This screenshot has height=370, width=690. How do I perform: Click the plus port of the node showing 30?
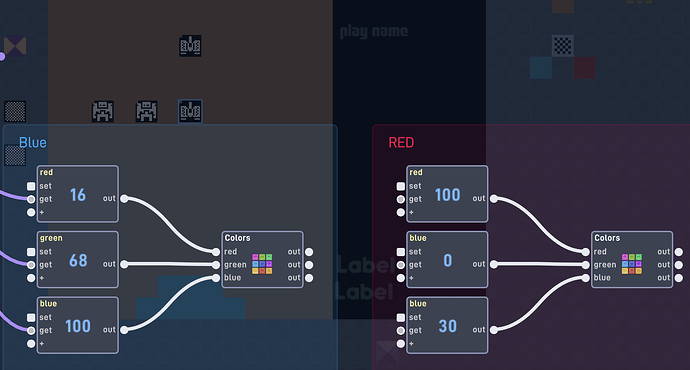[400, 344]
